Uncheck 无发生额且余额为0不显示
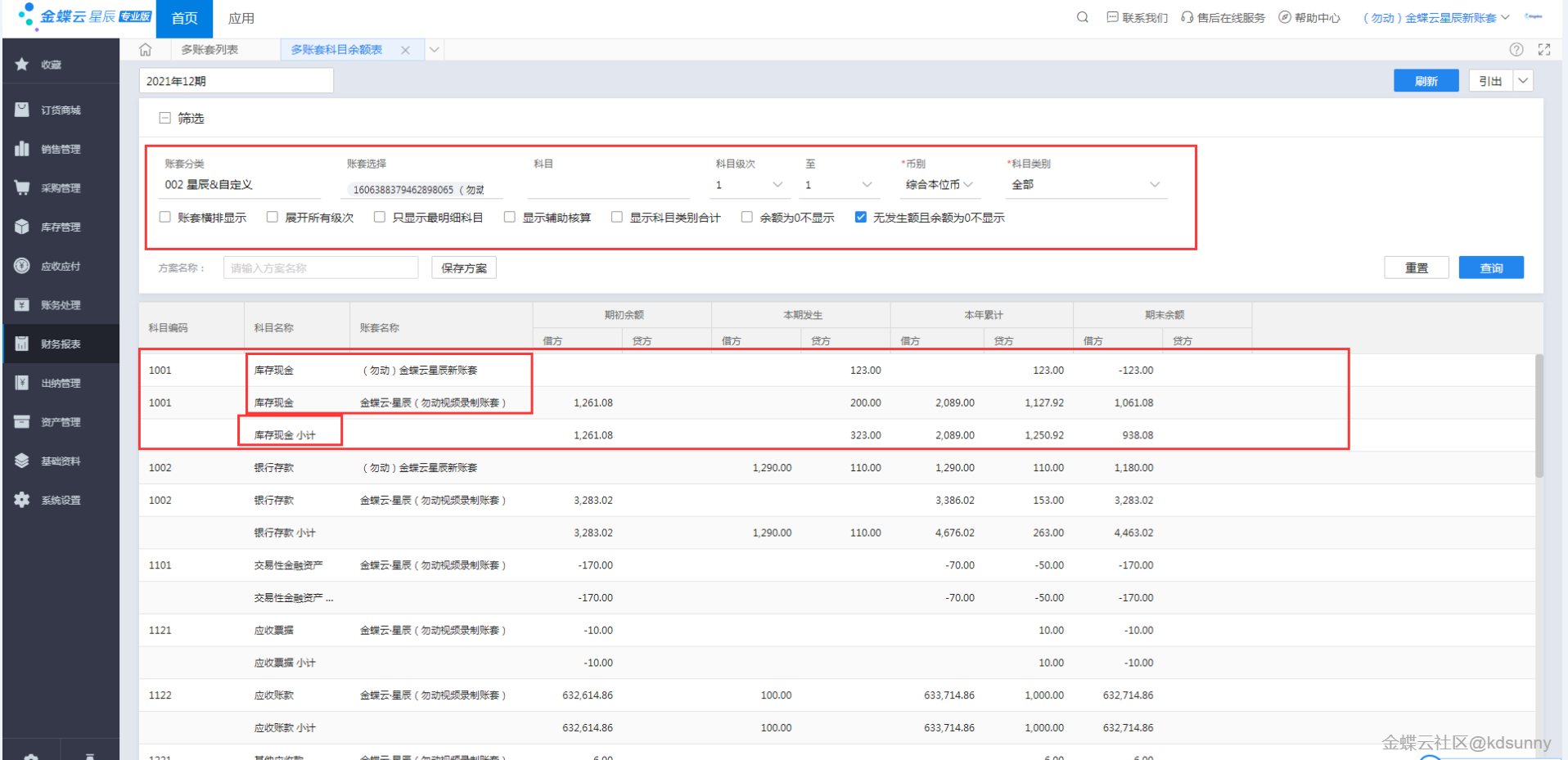 (861, 218)
